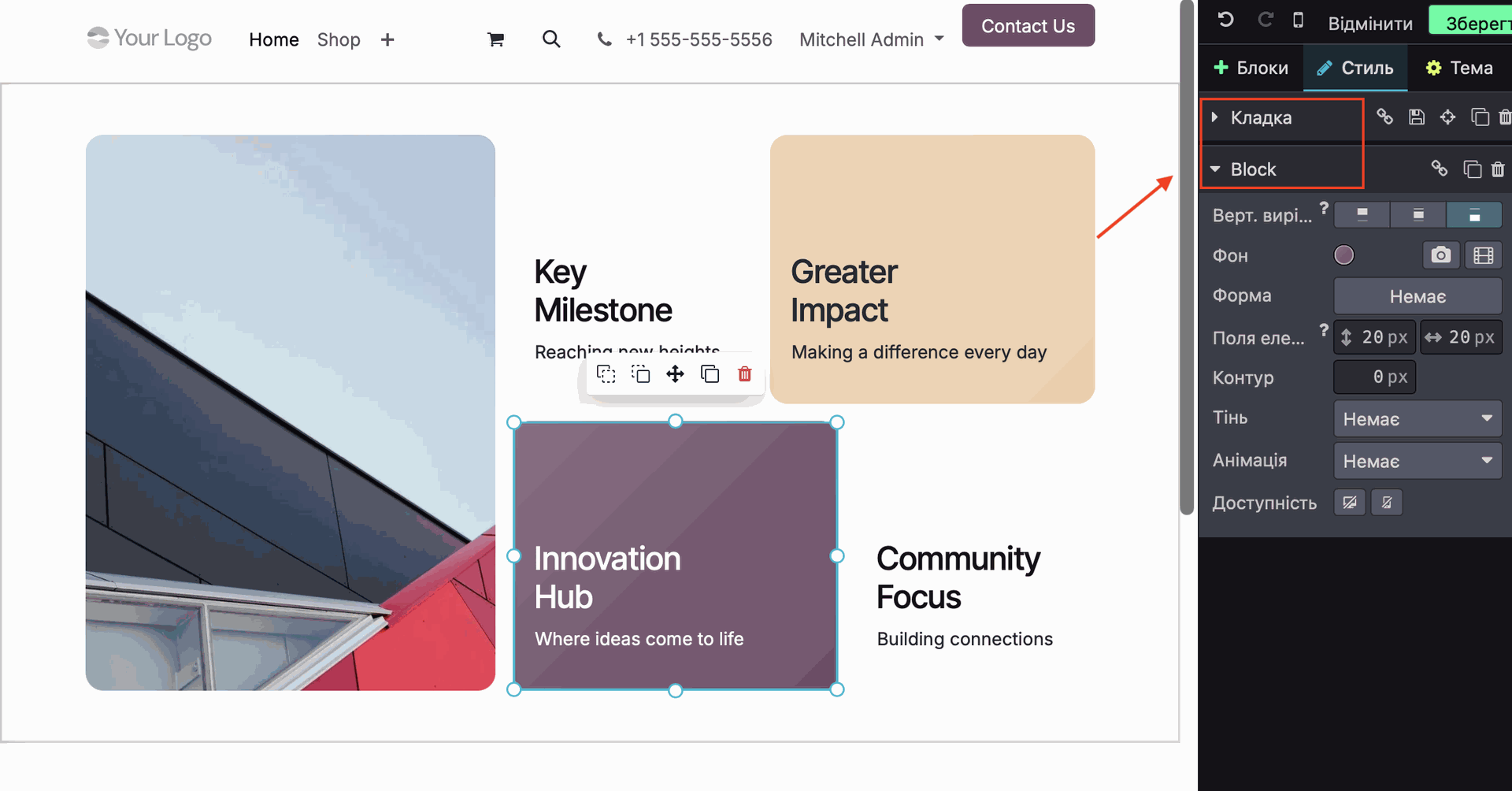Switch to the Блоки tab
This screenshot has height=791, width=1512.
pyautogui.click(x=1251, y=68)
